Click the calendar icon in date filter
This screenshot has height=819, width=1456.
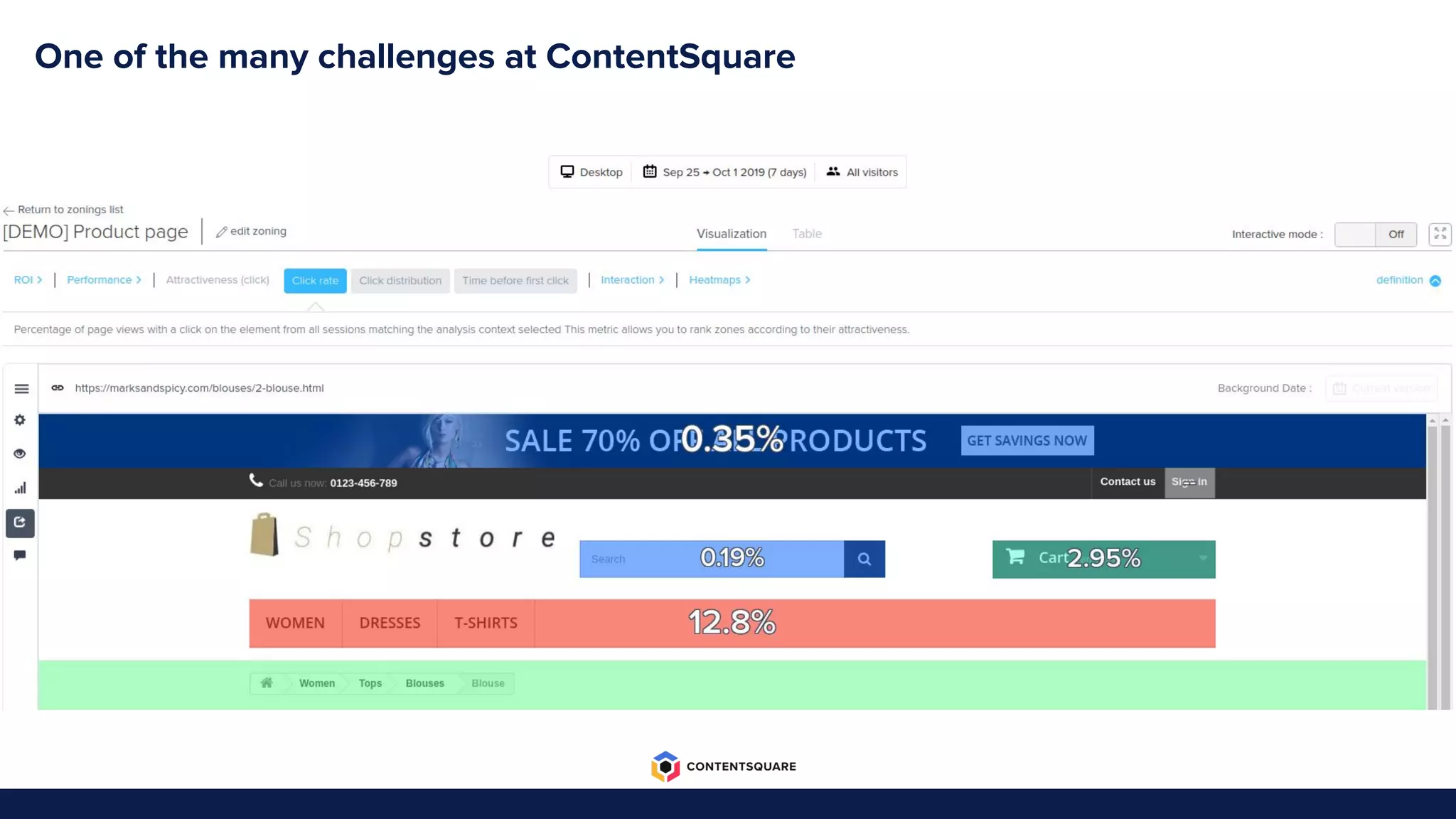pos(650,171)
